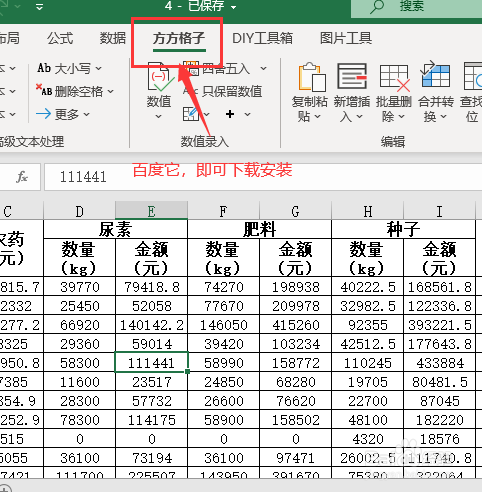Select cell containing 23517
Viewport: 482px width, 492px height.
151,382
